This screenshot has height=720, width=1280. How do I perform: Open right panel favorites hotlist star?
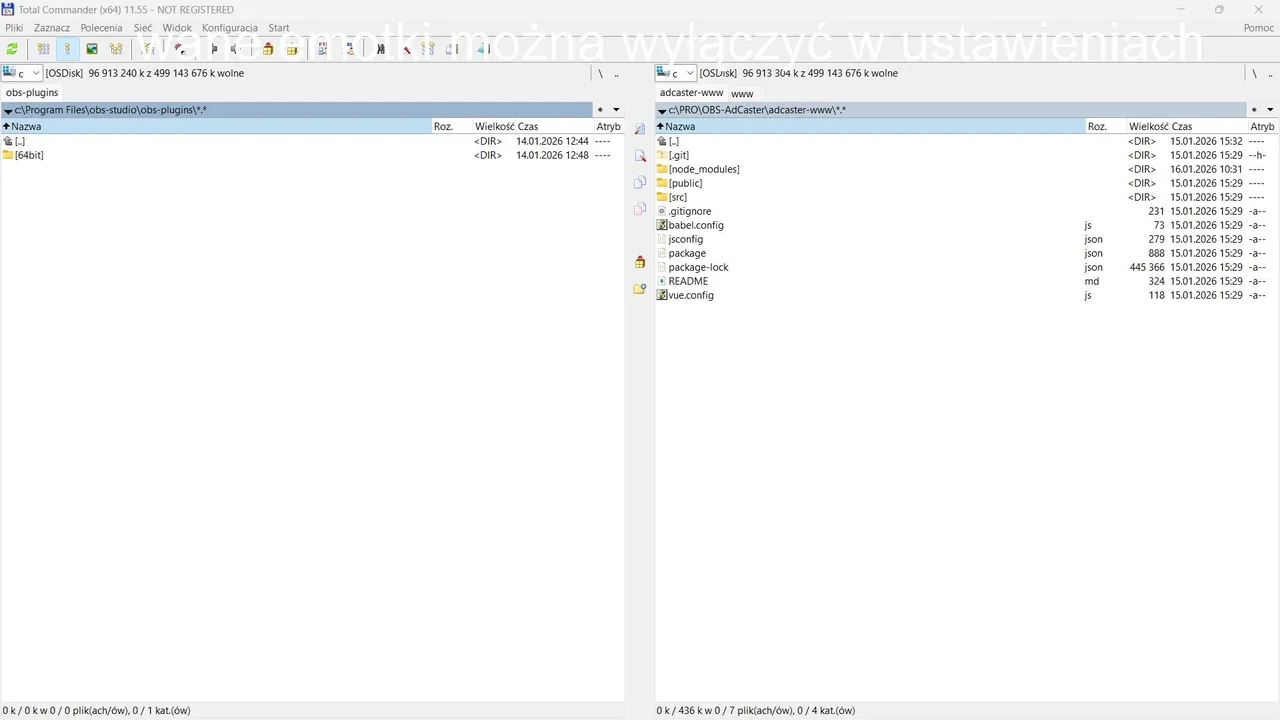click(1254, 110)
